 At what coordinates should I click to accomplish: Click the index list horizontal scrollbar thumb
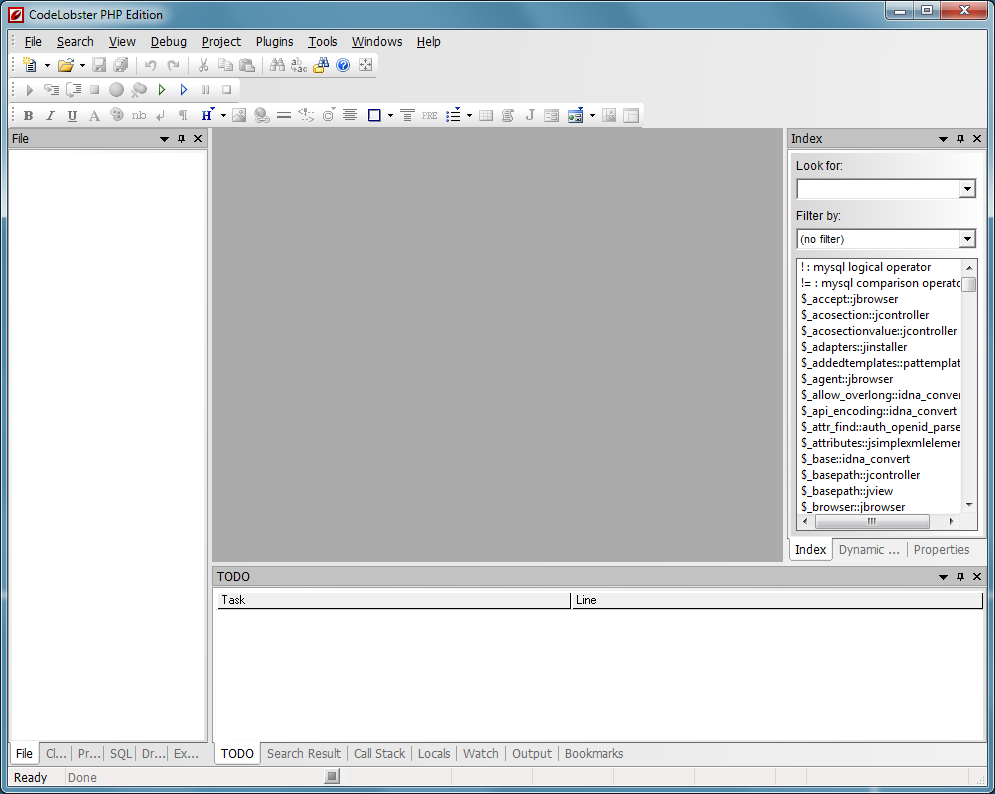872,522
